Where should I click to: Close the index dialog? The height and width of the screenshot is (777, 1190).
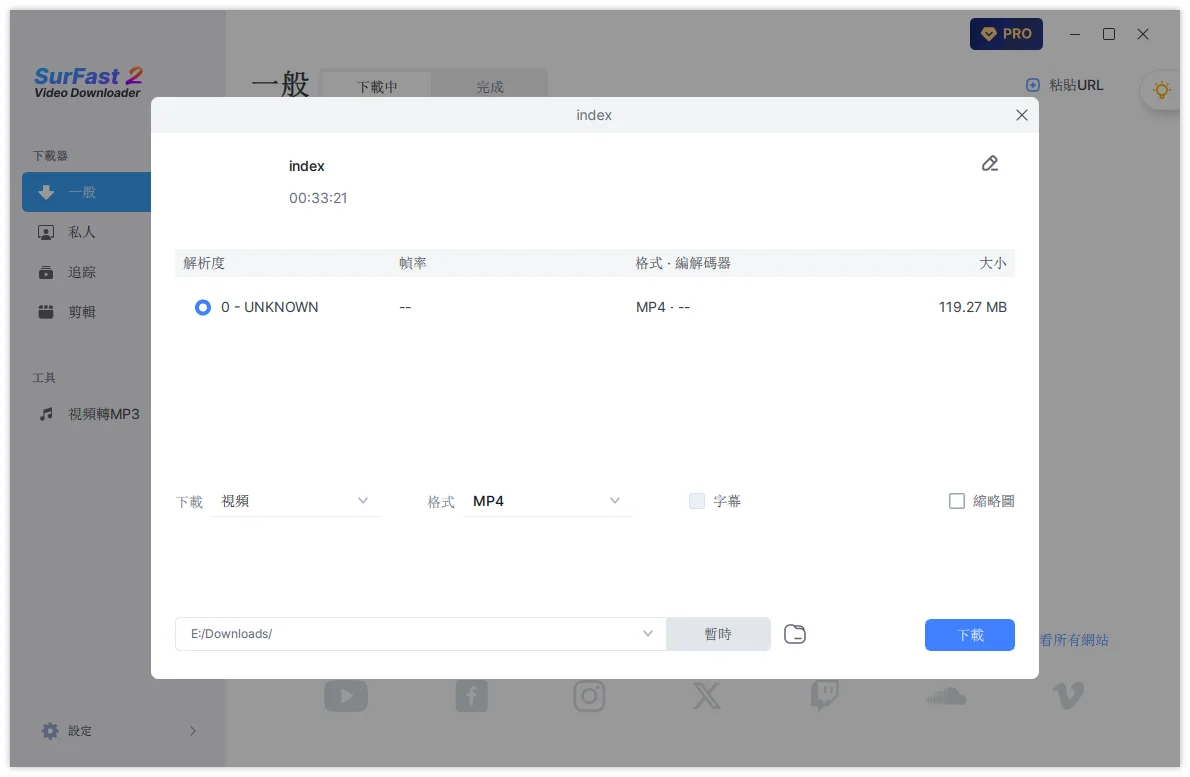click(x=1021, y=115)
